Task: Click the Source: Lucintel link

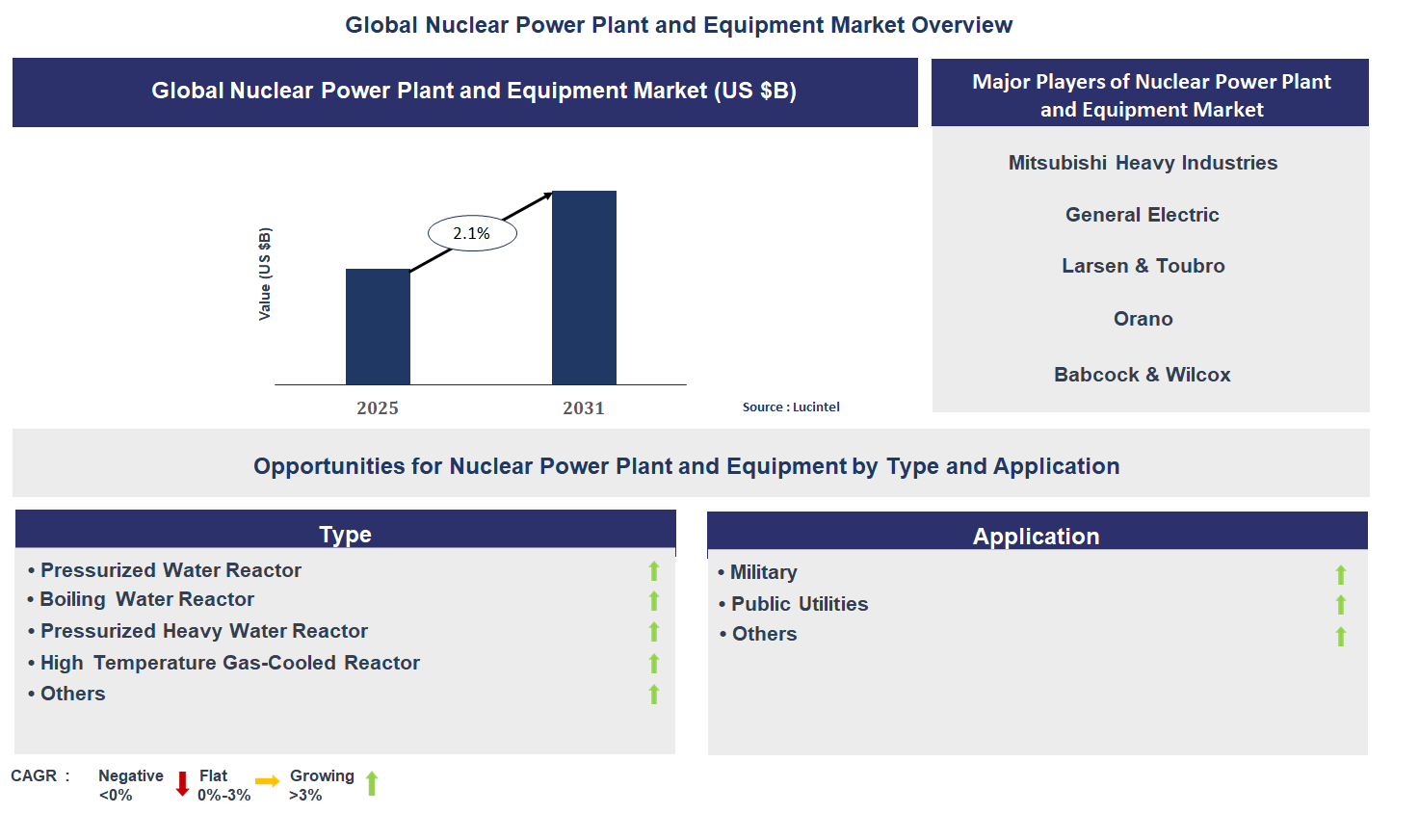Action: [790, 407]
